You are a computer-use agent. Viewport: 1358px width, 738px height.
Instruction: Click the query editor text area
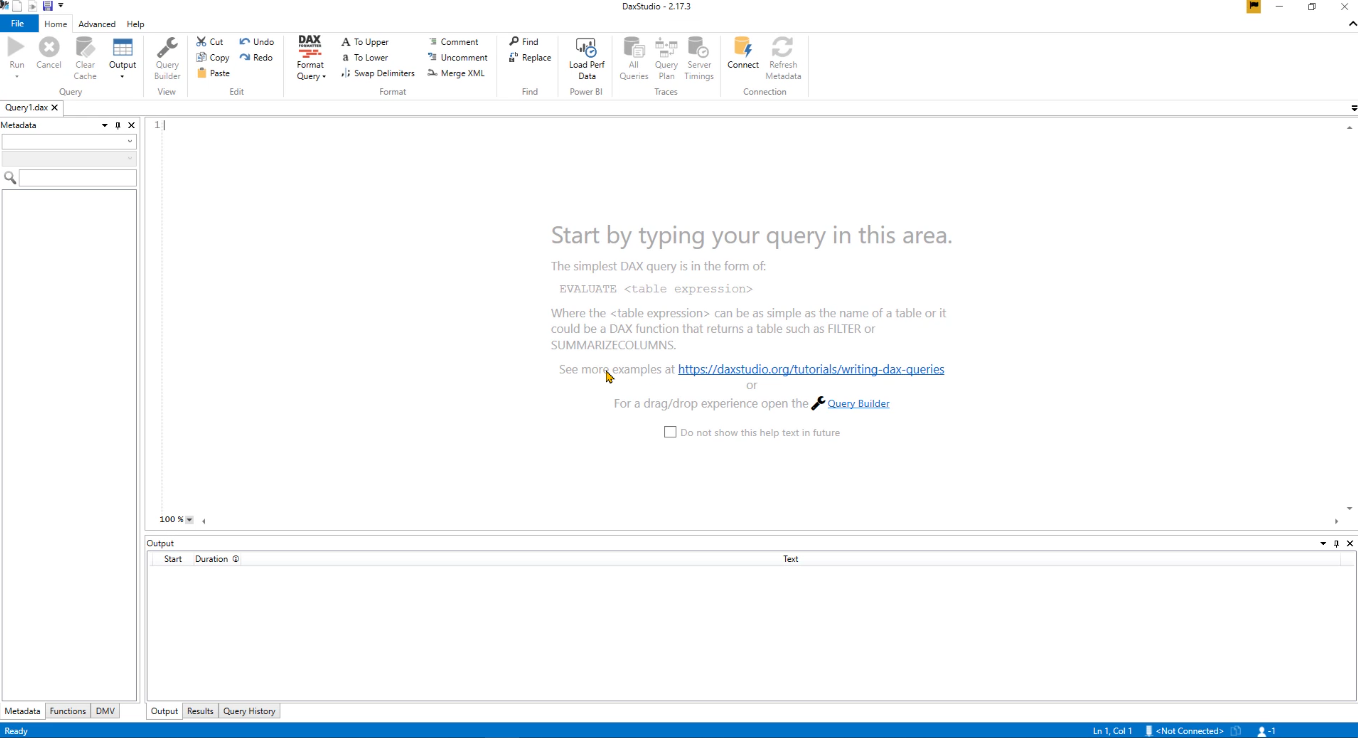click(x=750, y=315)
